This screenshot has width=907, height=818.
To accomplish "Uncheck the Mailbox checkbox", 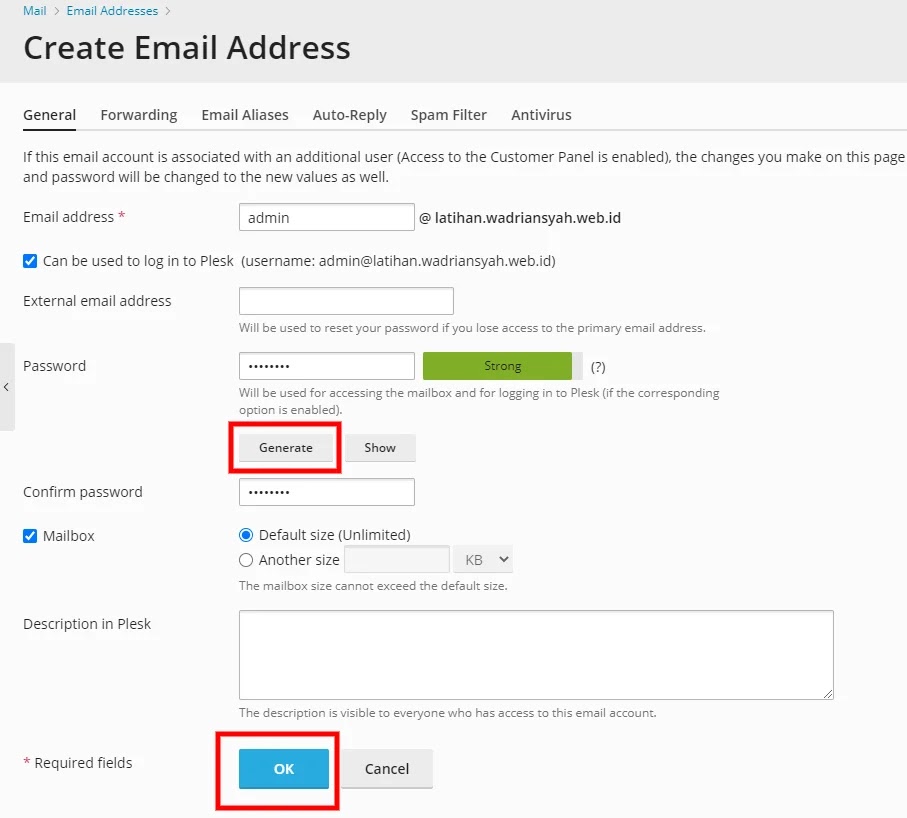I will 30,536.
